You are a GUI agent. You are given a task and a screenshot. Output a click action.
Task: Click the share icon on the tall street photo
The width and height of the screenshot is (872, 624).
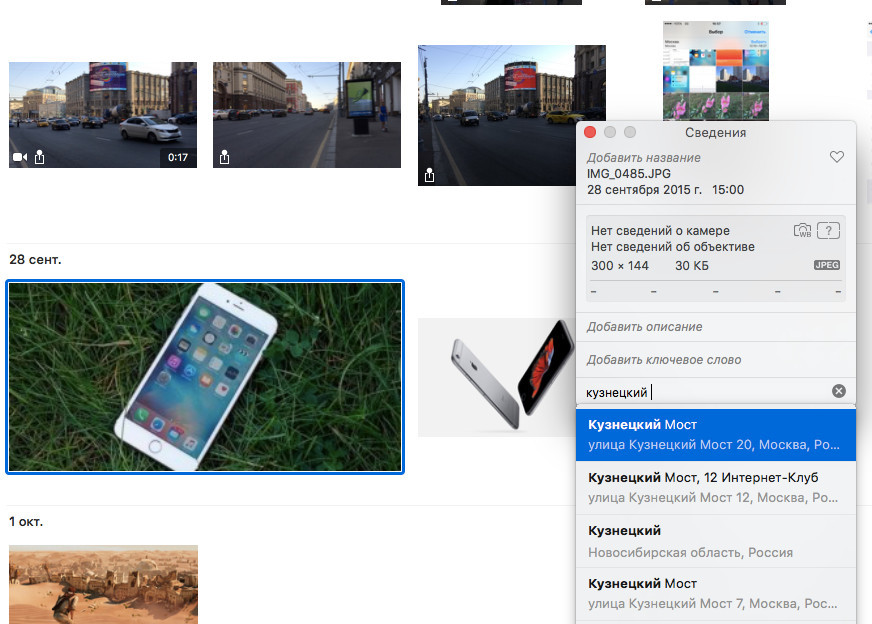pyautogui.click(x=429, y=175)
